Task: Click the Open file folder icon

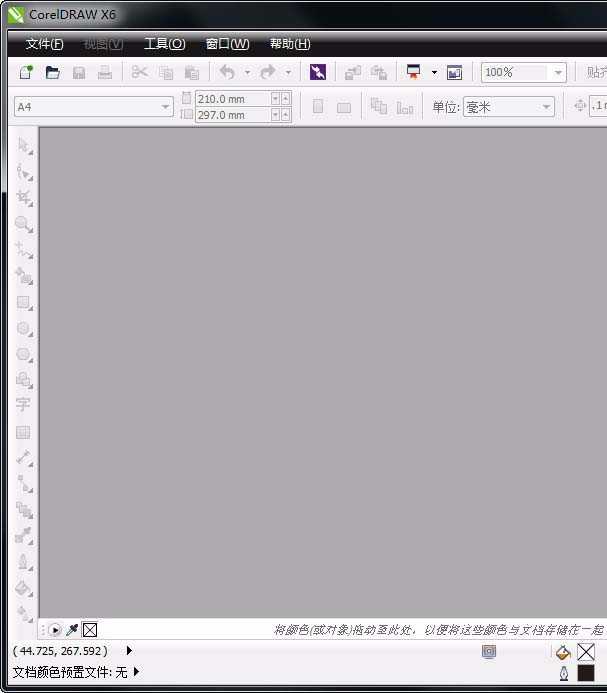Action: point(53,73)
